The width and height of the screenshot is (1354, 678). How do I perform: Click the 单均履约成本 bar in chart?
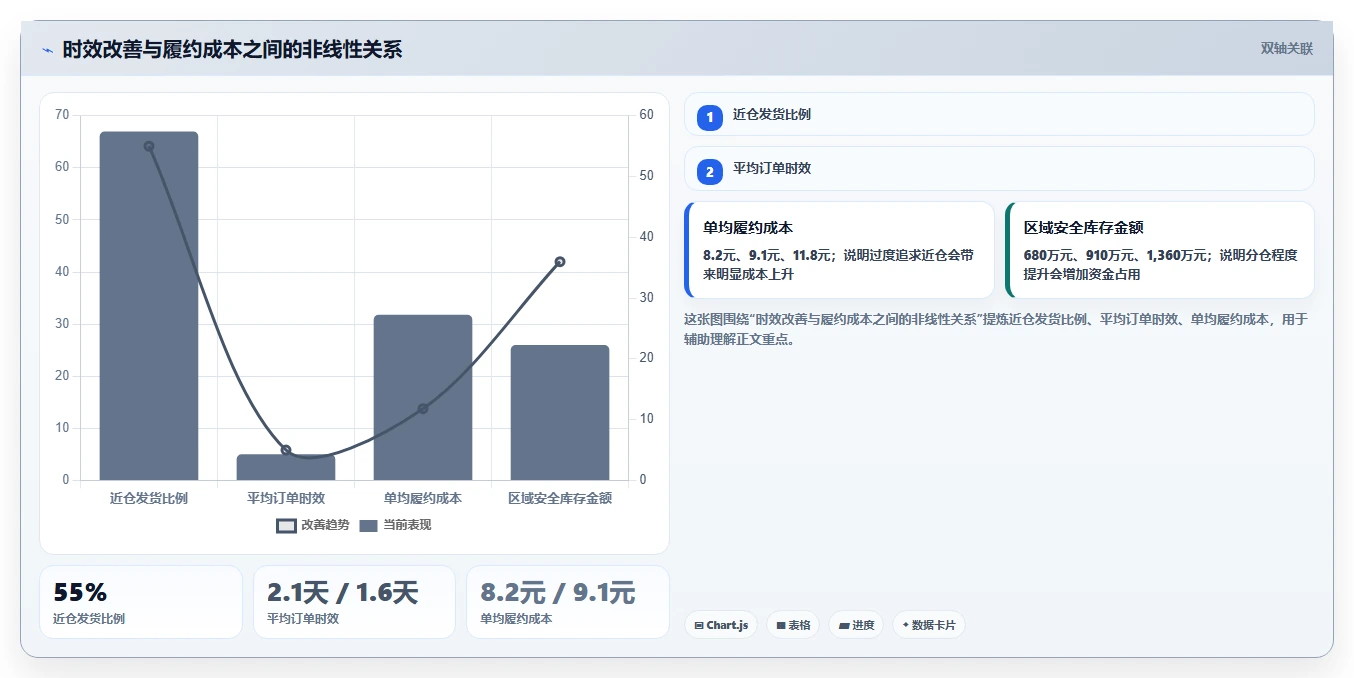click(x=423, y=397)
